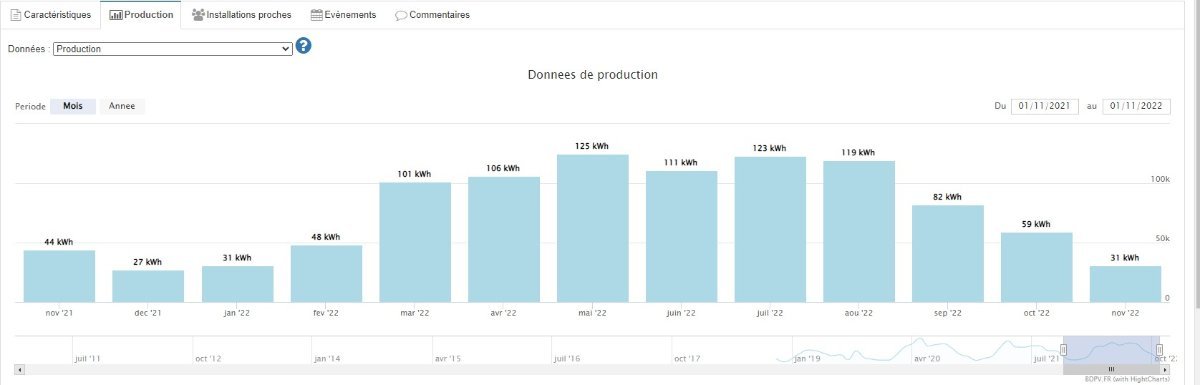Click the Commentaires speech bubble icon

[x=401, y=16]
